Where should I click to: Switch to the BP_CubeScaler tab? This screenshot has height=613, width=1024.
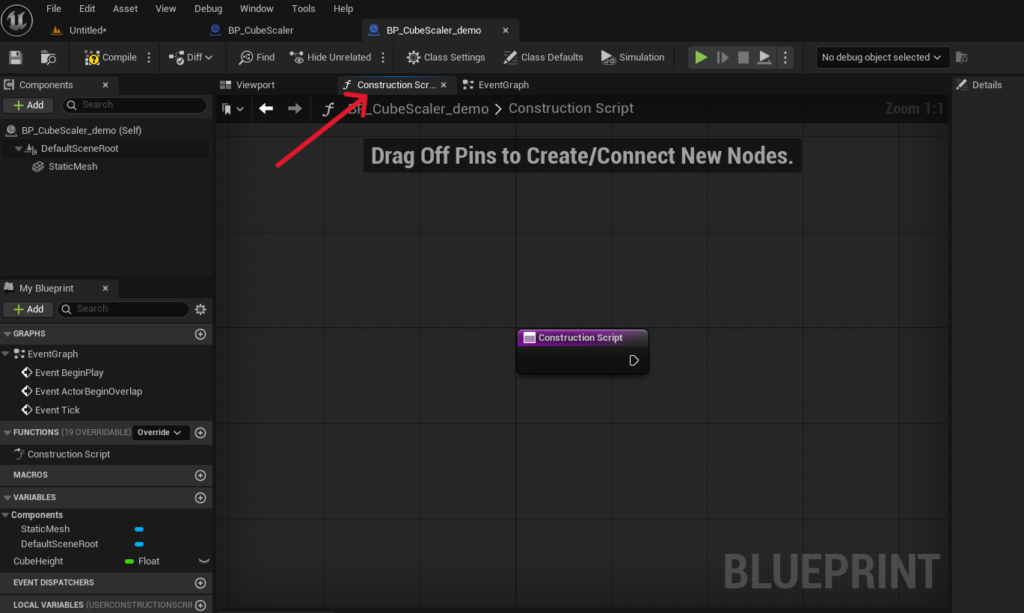(260, 30)
